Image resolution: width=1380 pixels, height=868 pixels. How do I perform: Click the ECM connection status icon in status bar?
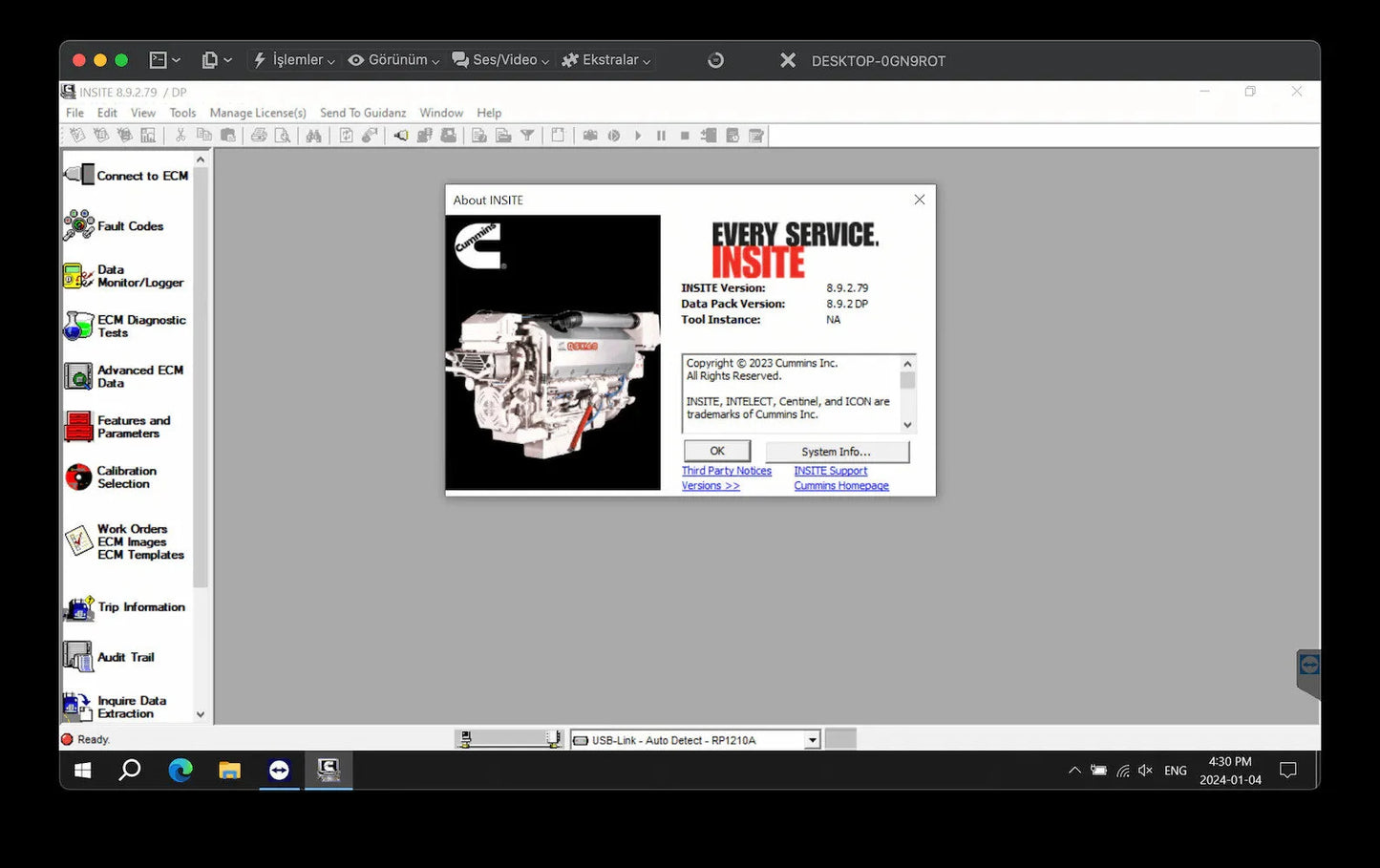[508, 739]
